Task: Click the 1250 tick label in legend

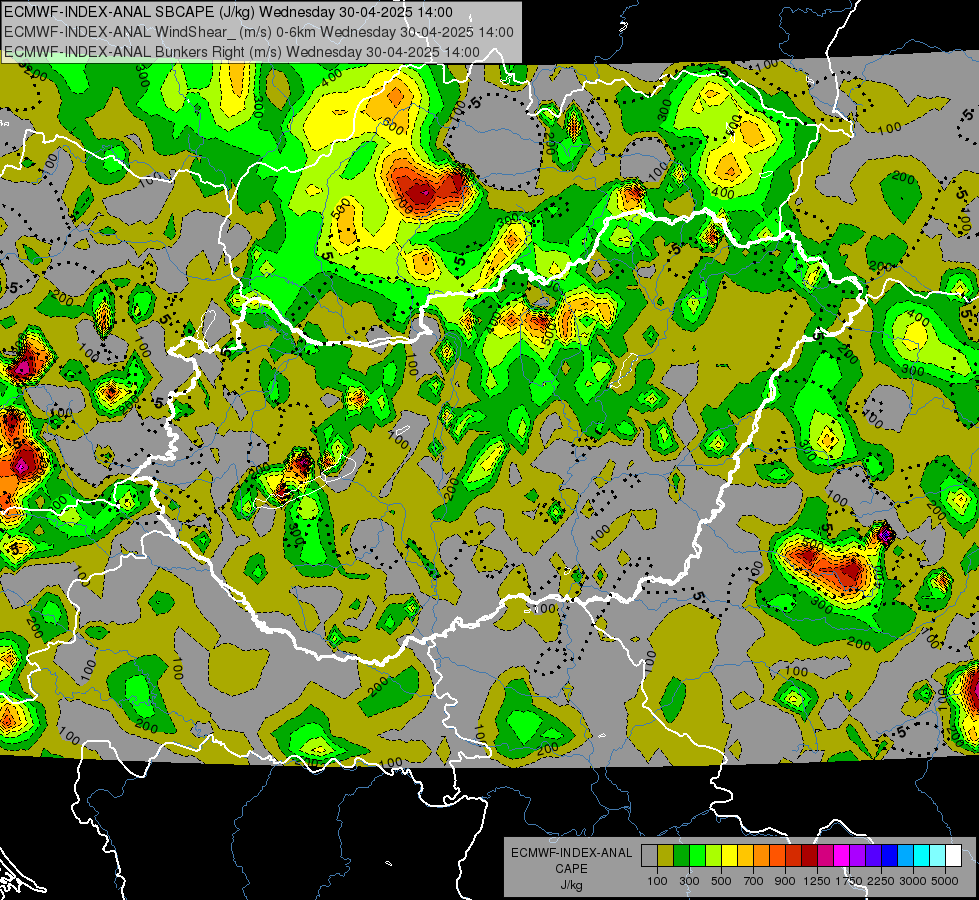Action: pos(817,881)
